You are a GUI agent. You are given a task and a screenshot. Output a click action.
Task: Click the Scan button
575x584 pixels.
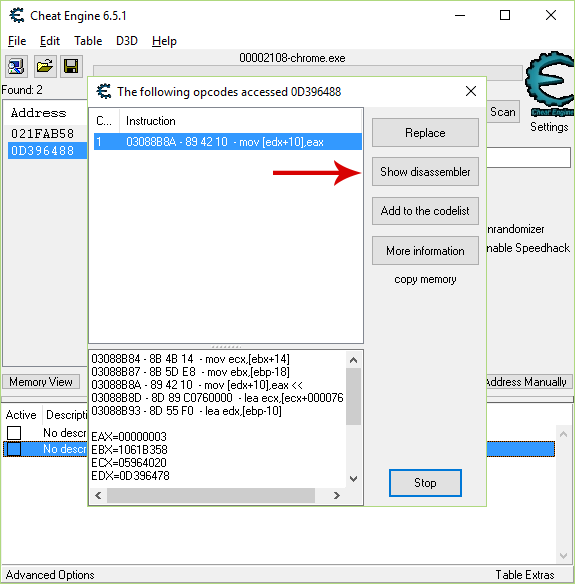point(503,112)
